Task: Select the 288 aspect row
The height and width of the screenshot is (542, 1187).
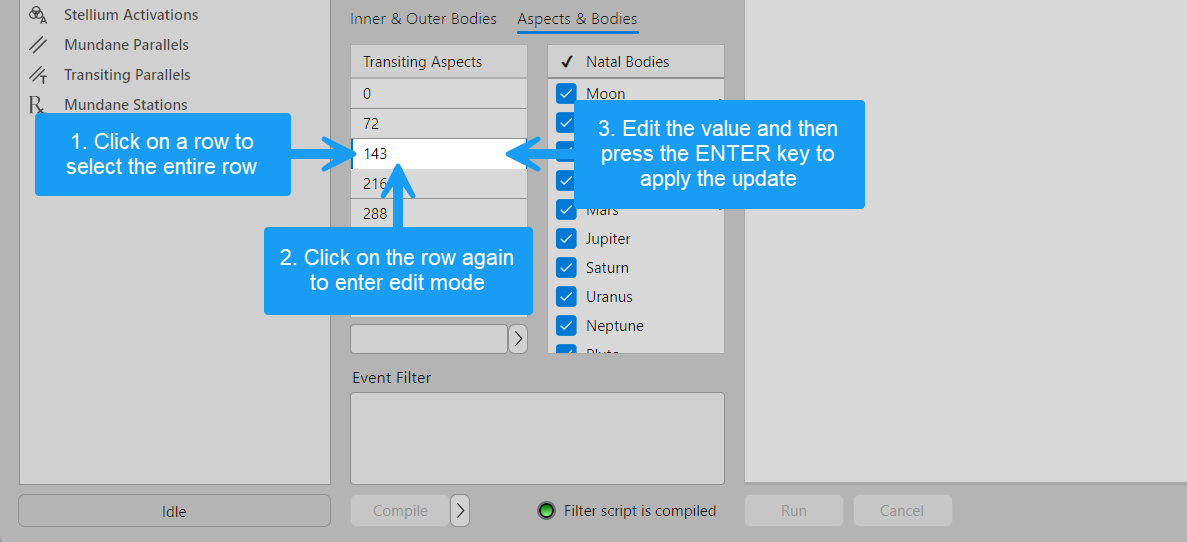Action: click(x=439, y=213)
